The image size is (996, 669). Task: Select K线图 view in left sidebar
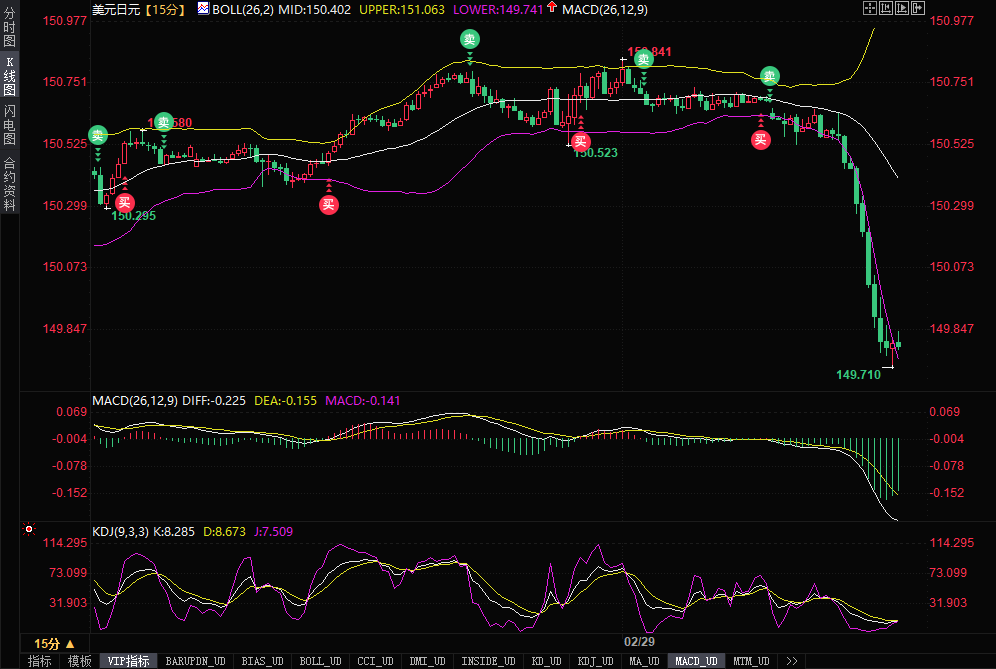click(x=9, y=76)
